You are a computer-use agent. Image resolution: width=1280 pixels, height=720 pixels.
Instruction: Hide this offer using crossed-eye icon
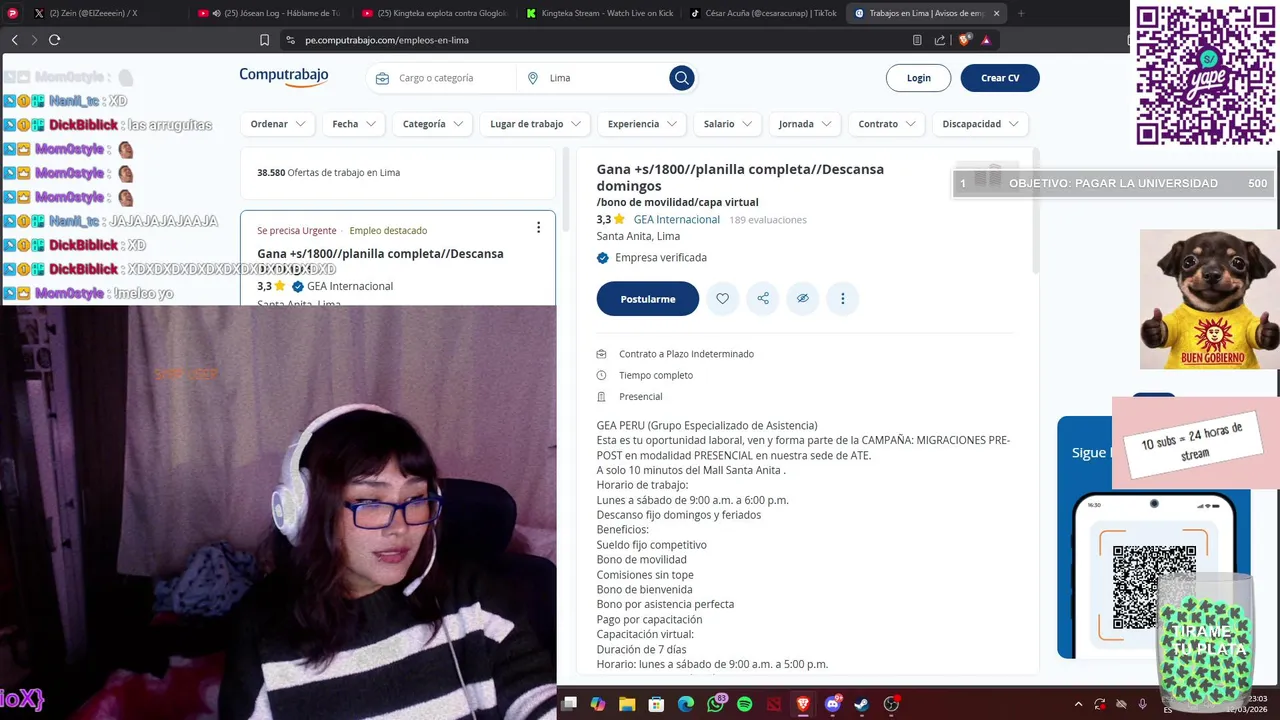pos(803,299)
